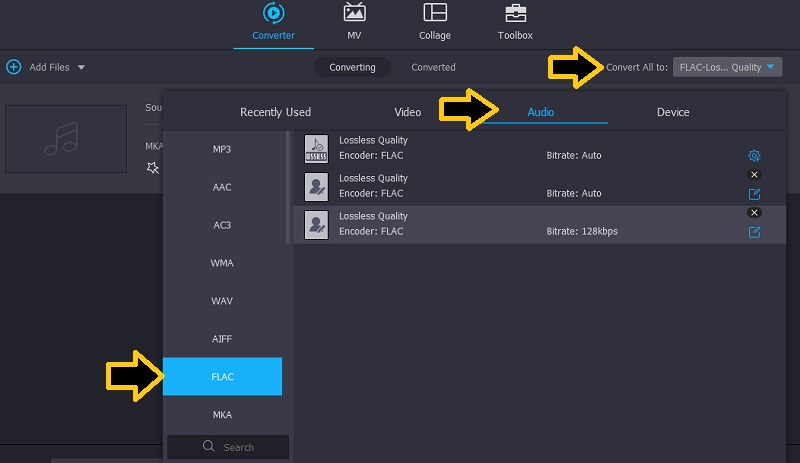Select the Audio format tab
The image size is (800, 463).
tap(541, 112)
